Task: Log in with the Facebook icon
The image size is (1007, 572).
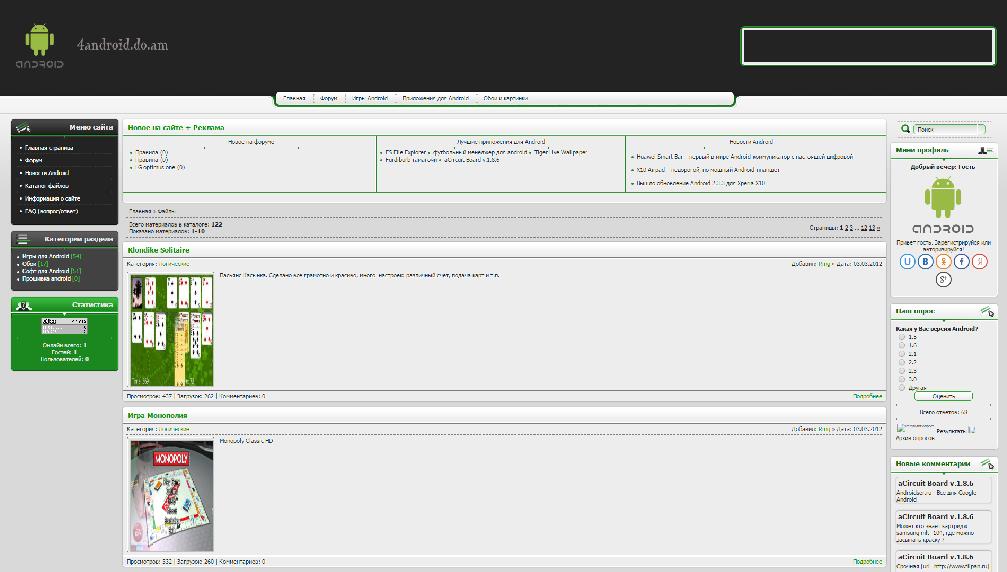Action: (961, 261)
